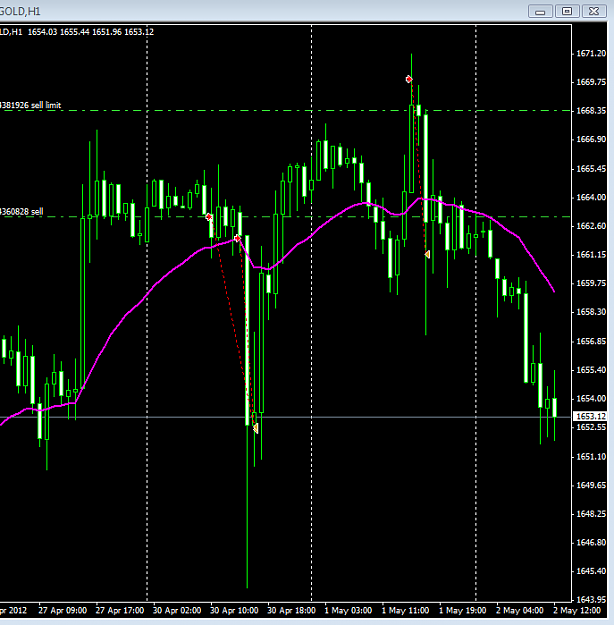The width and height of the screenshot is (614, 625).
Task: Click the 1668.35 price scale label
Action: (591, 110)
